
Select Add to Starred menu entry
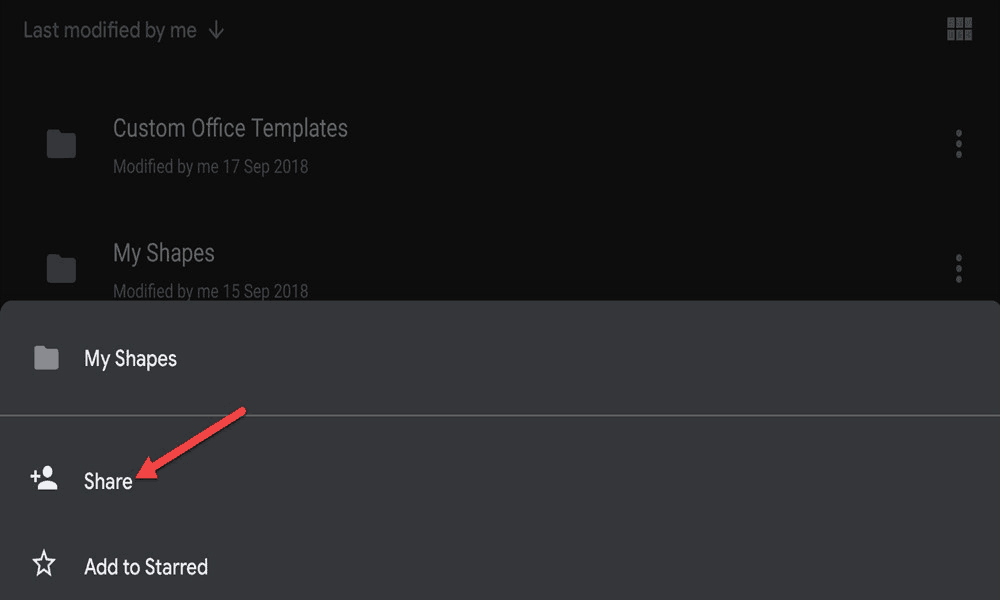146,567
